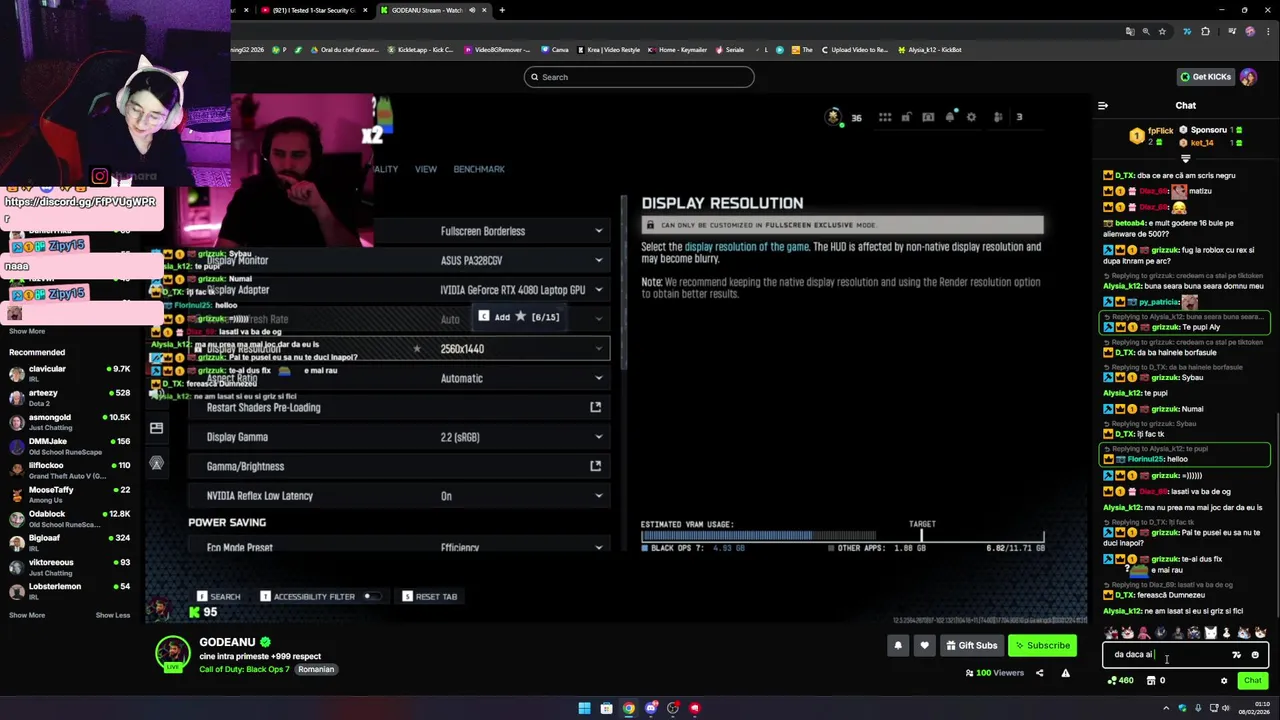Open the emoji picker in chat input

(x=1255, y=655)
